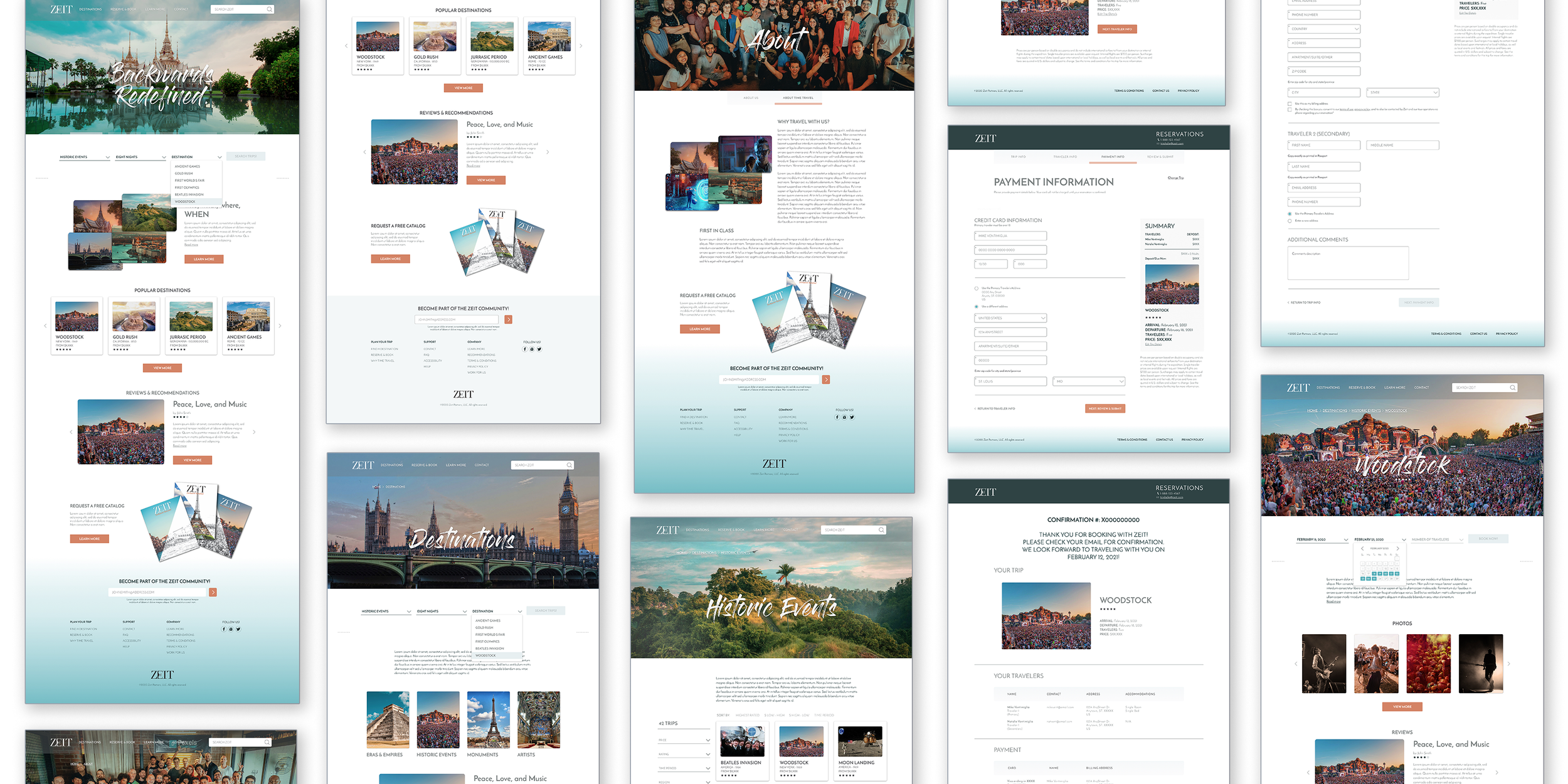1568x784 pixels.
Task: Check 'Use this as my billing address'
Action: 1290,103
